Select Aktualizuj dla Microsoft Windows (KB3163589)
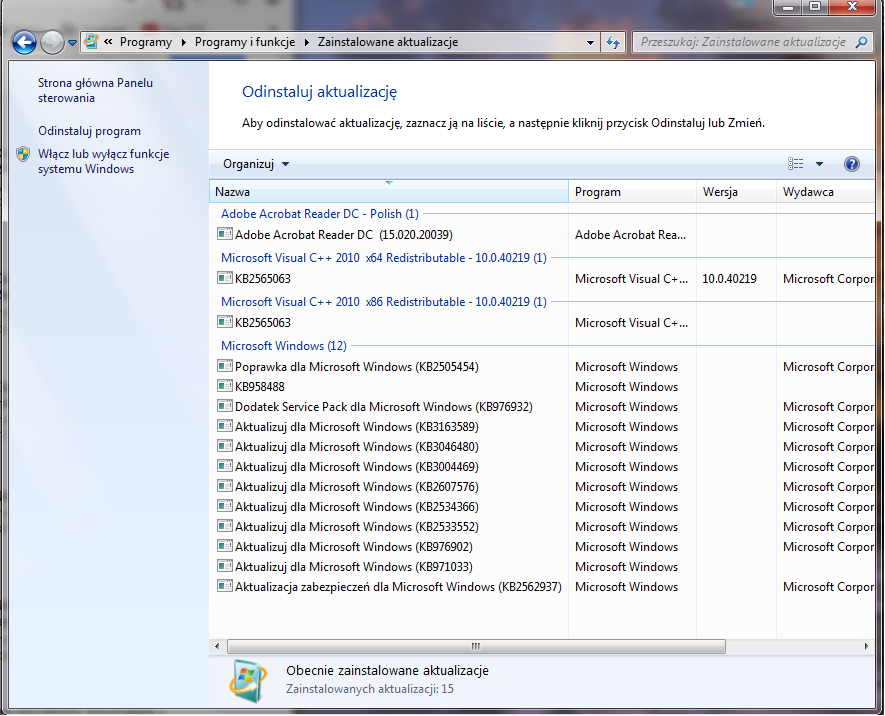 point(357,427)
